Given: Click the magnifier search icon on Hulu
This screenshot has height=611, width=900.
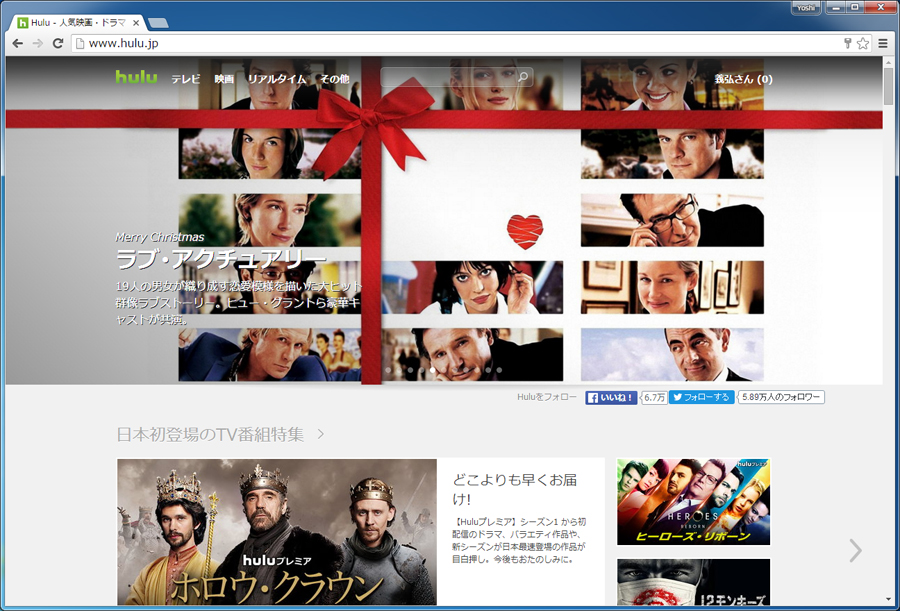Looking at the screenshot, I should coord(522,77).
